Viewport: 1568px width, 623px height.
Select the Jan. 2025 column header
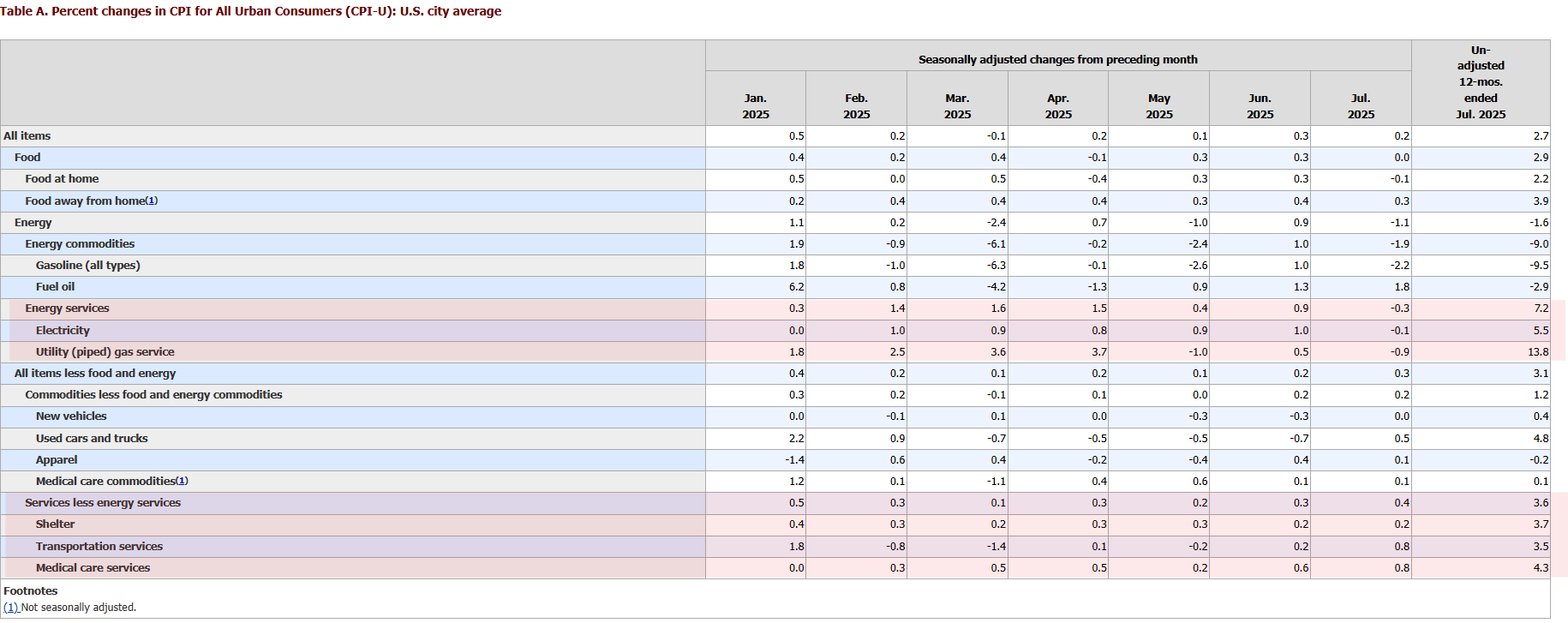tap(755, 106)
